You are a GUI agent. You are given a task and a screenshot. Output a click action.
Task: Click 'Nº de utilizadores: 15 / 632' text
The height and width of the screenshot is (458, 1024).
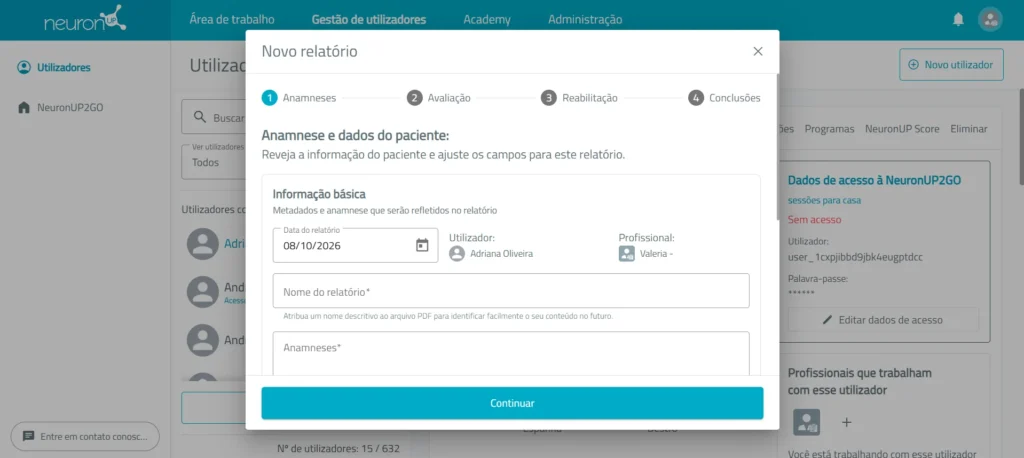coord(338,449)
